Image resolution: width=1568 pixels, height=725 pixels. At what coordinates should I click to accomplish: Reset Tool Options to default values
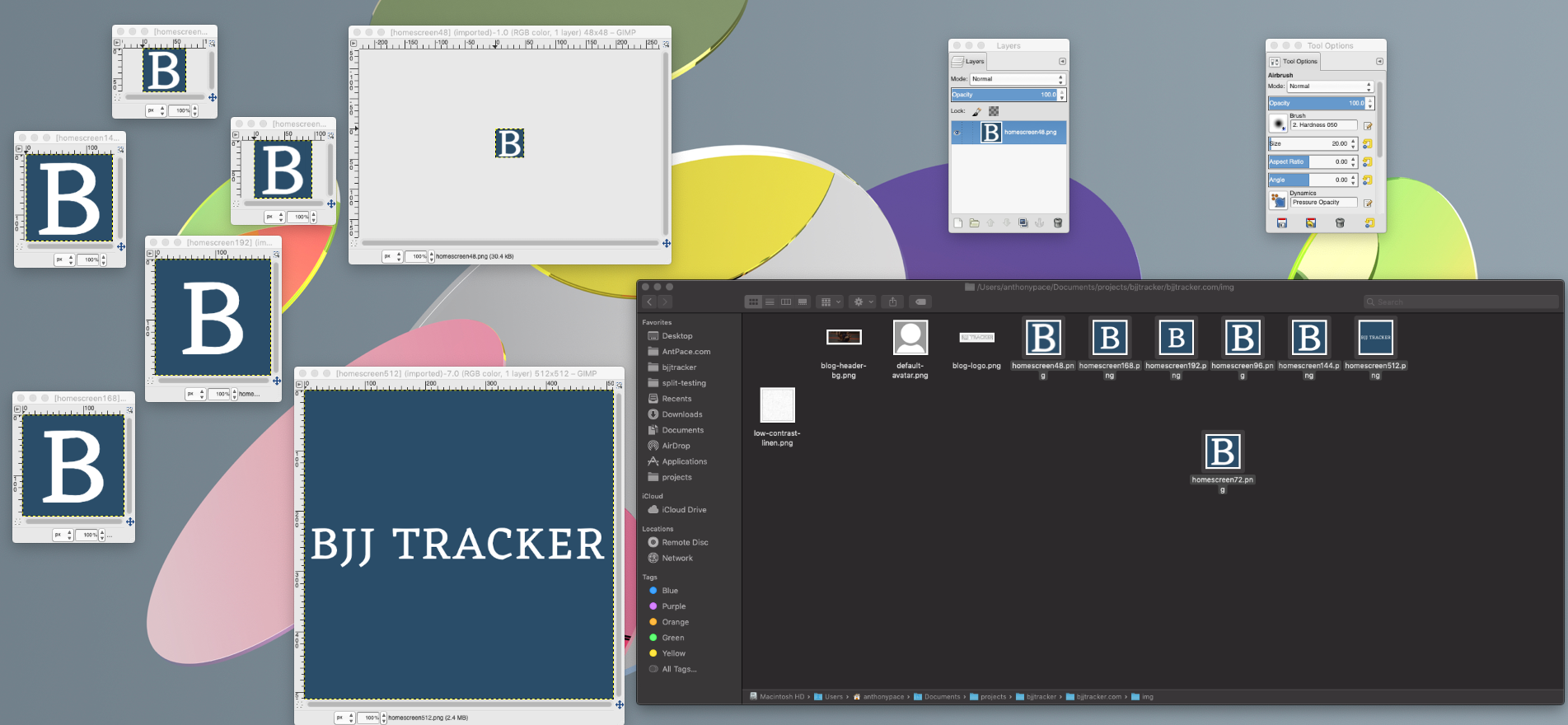point(1369,223)
